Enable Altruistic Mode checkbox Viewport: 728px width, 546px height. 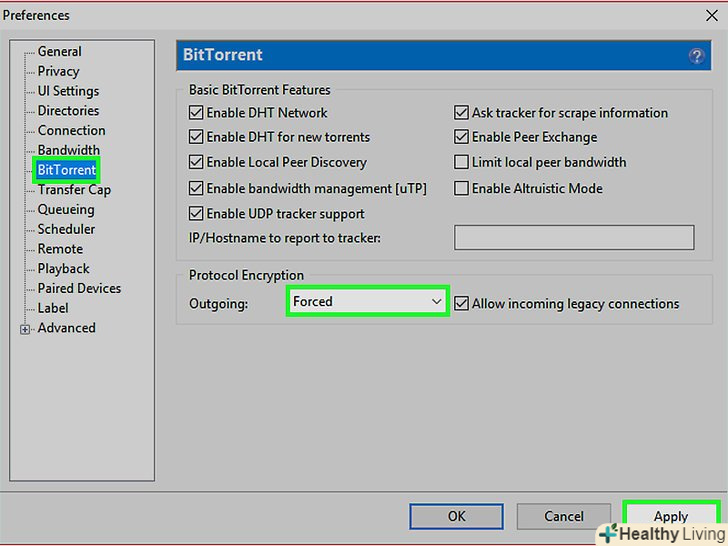click(x=461, y=188)
